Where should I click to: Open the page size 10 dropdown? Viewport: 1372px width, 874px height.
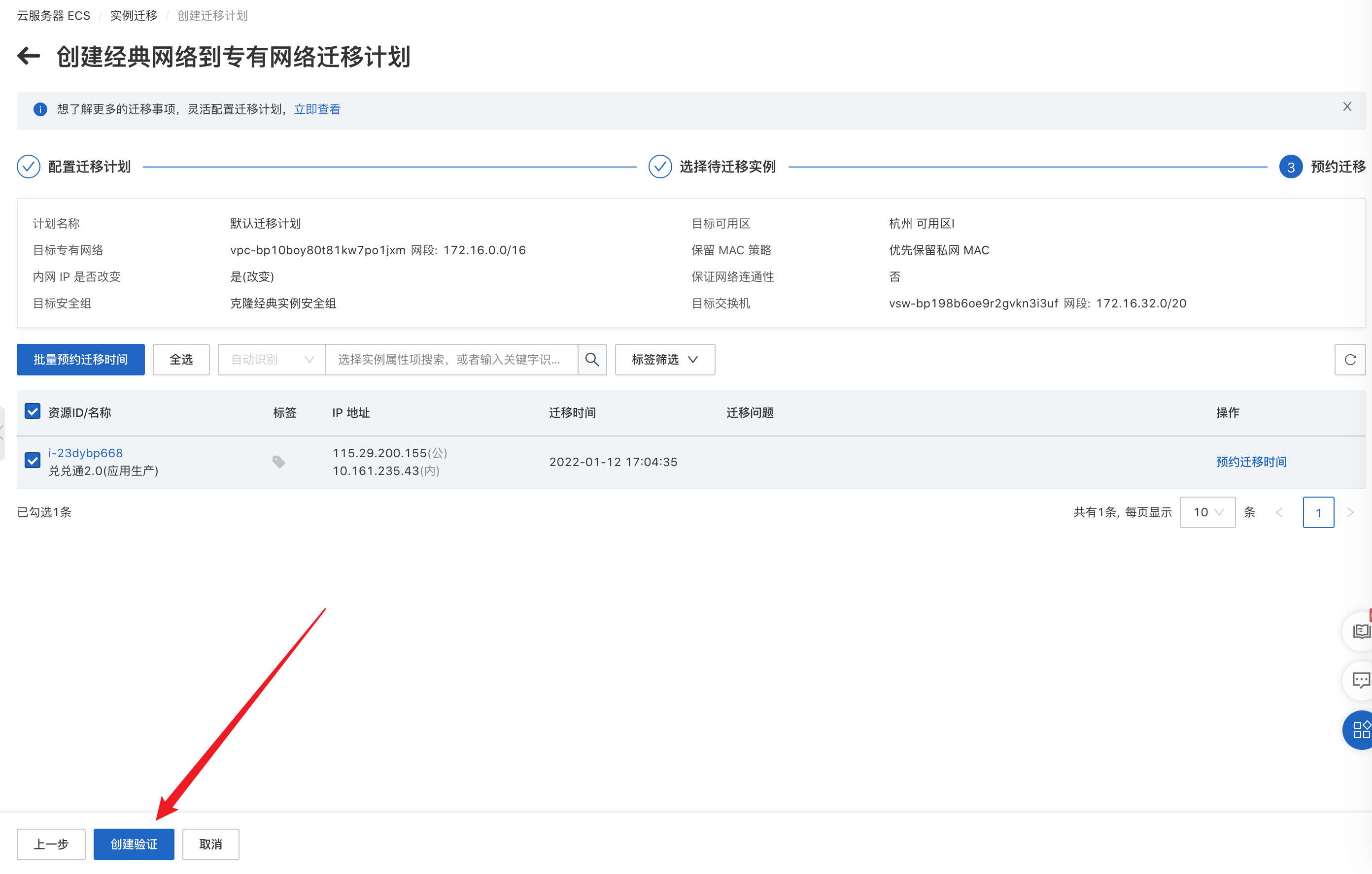click(x=1207, y=512)
